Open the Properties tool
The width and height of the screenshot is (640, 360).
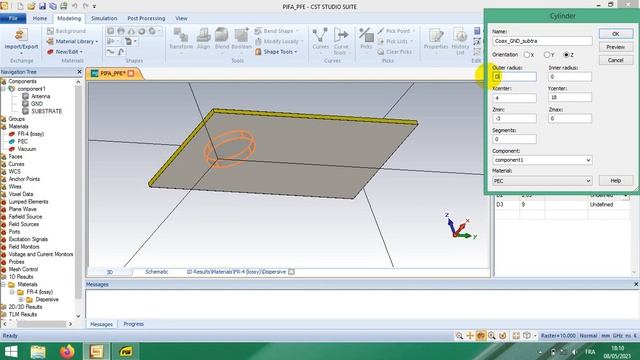pyautogui.click(x=436, y=40)
